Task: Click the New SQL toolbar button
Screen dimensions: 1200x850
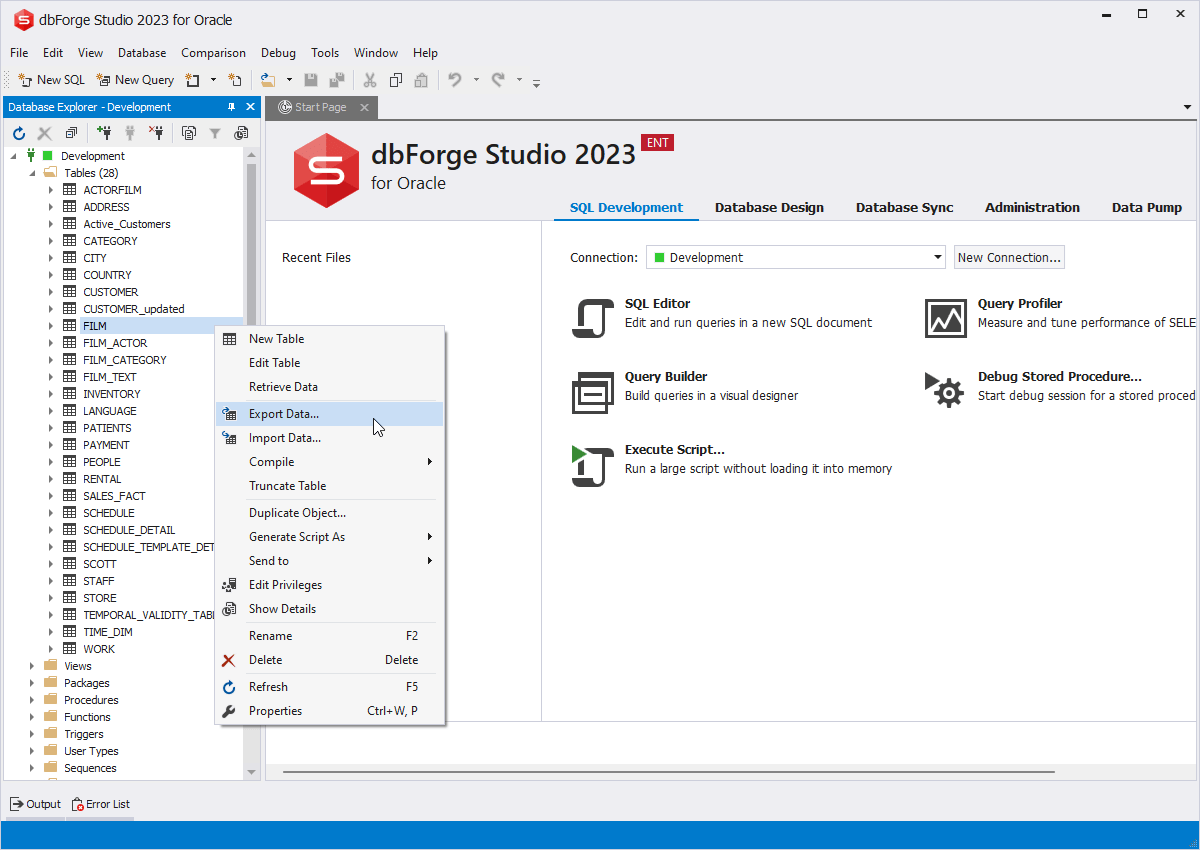Action: 51,80
